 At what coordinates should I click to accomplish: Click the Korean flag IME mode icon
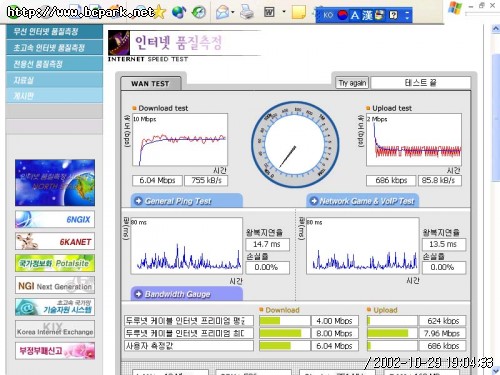coord(342,15)
